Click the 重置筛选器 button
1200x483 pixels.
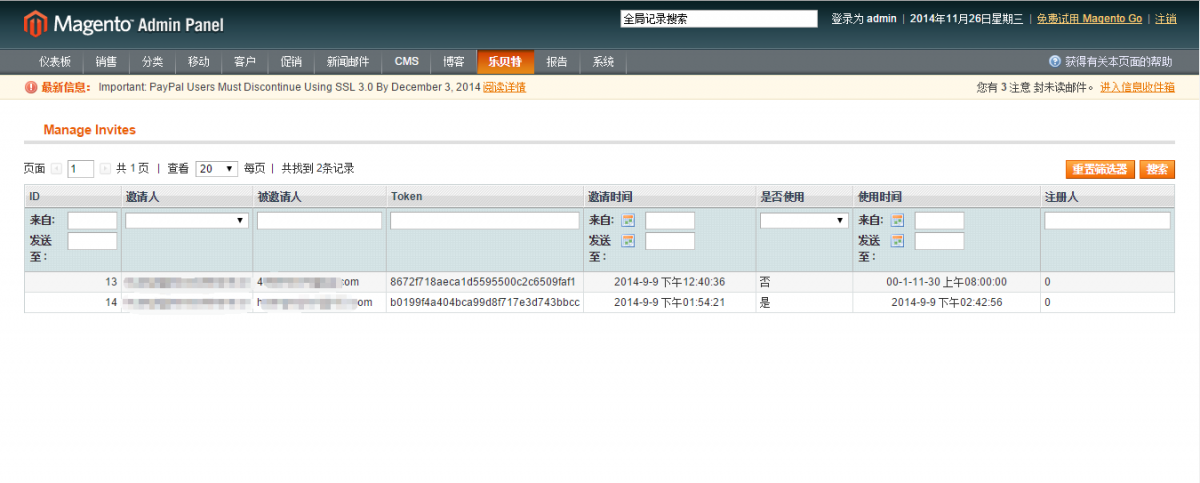pyautogui.click(x=1099, y=169)
